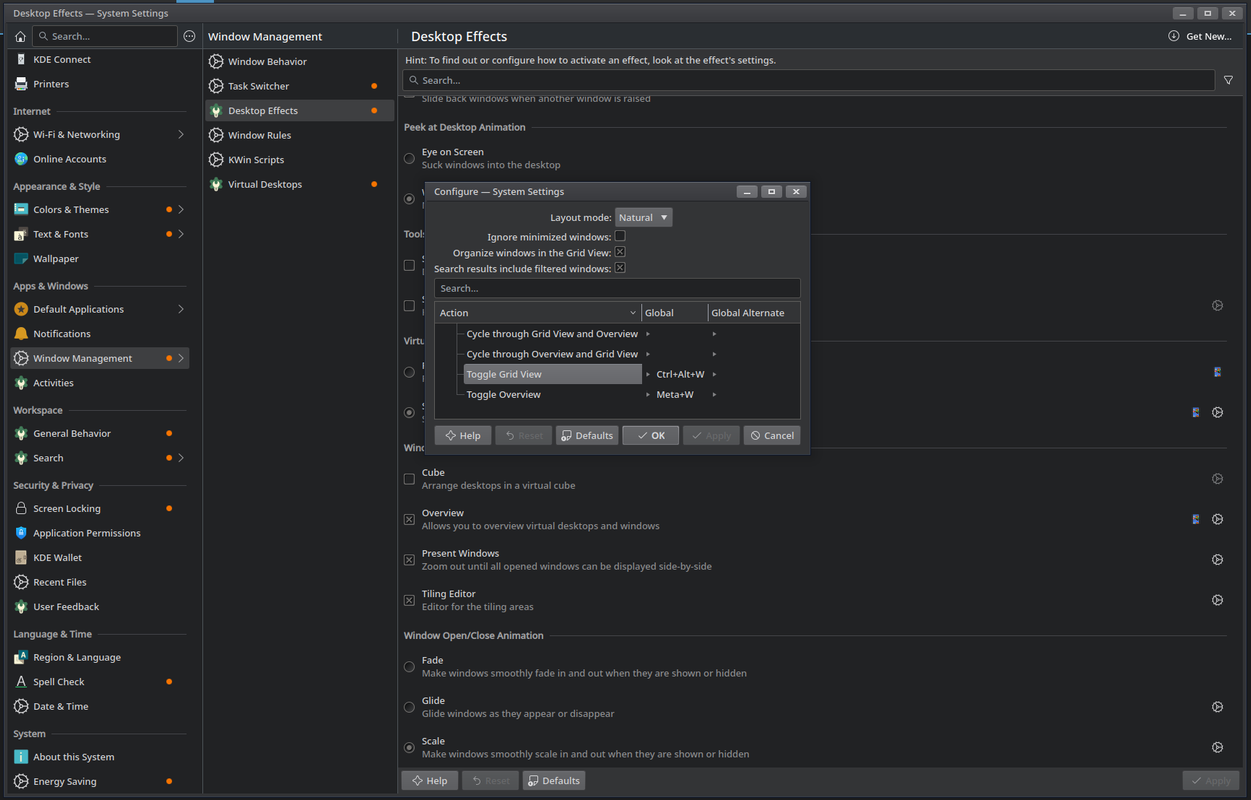Disable the Present Windows checkbox
Image resolution: width=1251 pixels, height=800 pixels.
point(409,560)
